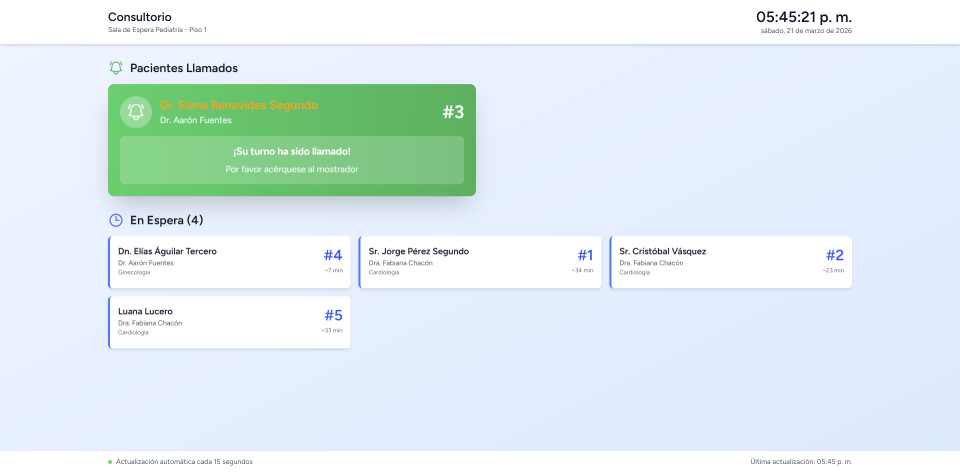The width and height of the screenshot is (960, 473).
Task: Click turn number #3 in the green card
Action: coord(453,112)
